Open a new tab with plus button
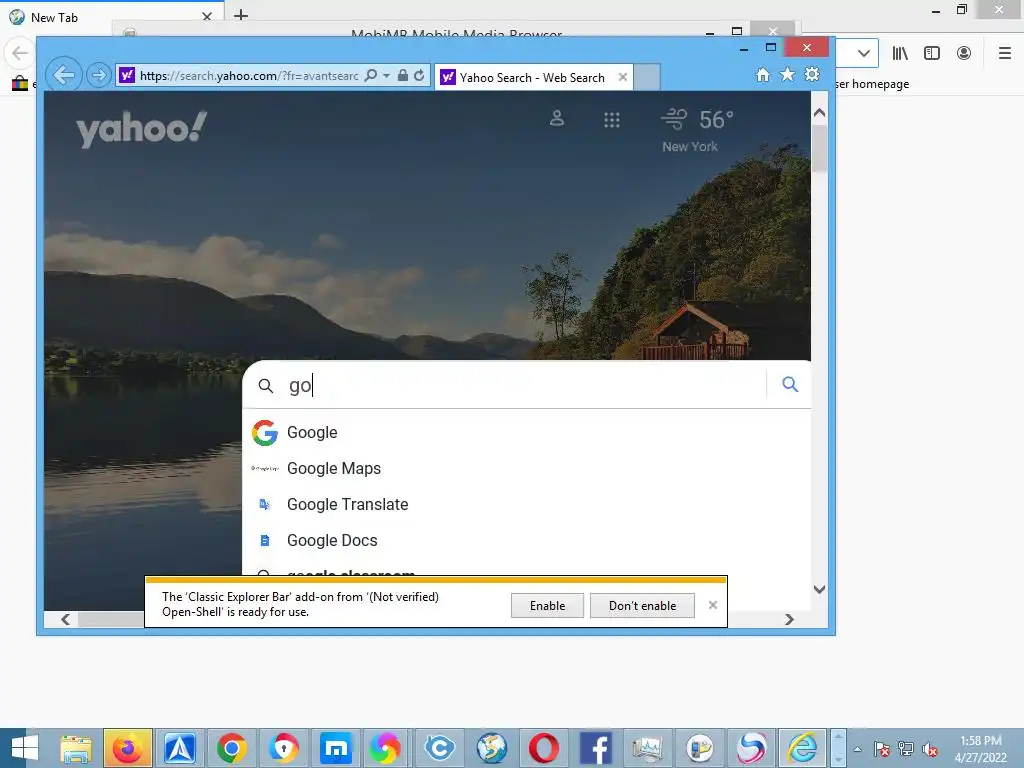This screenshot has width=1024, height=768. (x=241, y=15)
